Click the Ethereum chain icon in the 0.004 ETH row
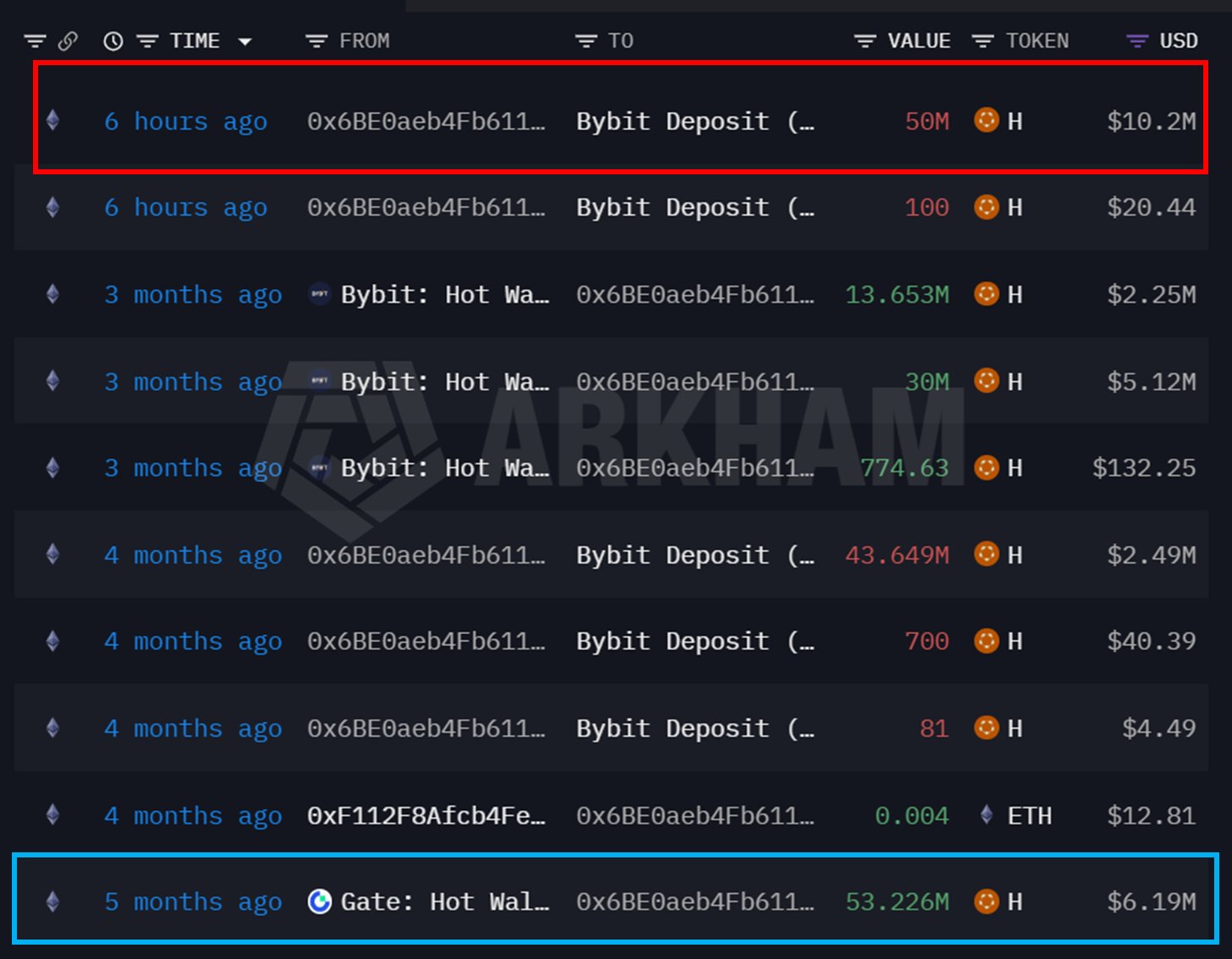1232x959 pixels. (52, 815)
